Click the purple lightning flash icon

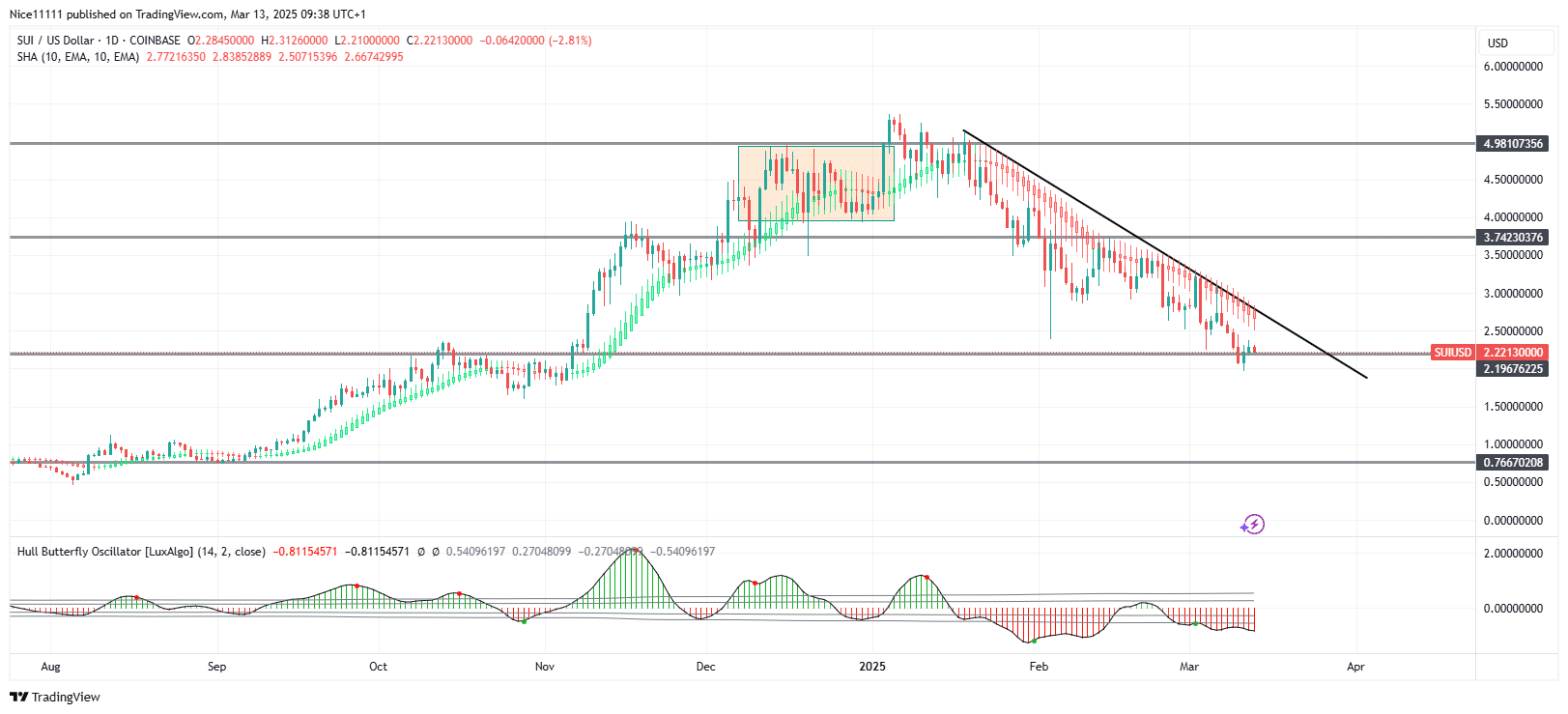click(x=1253, y=525)
